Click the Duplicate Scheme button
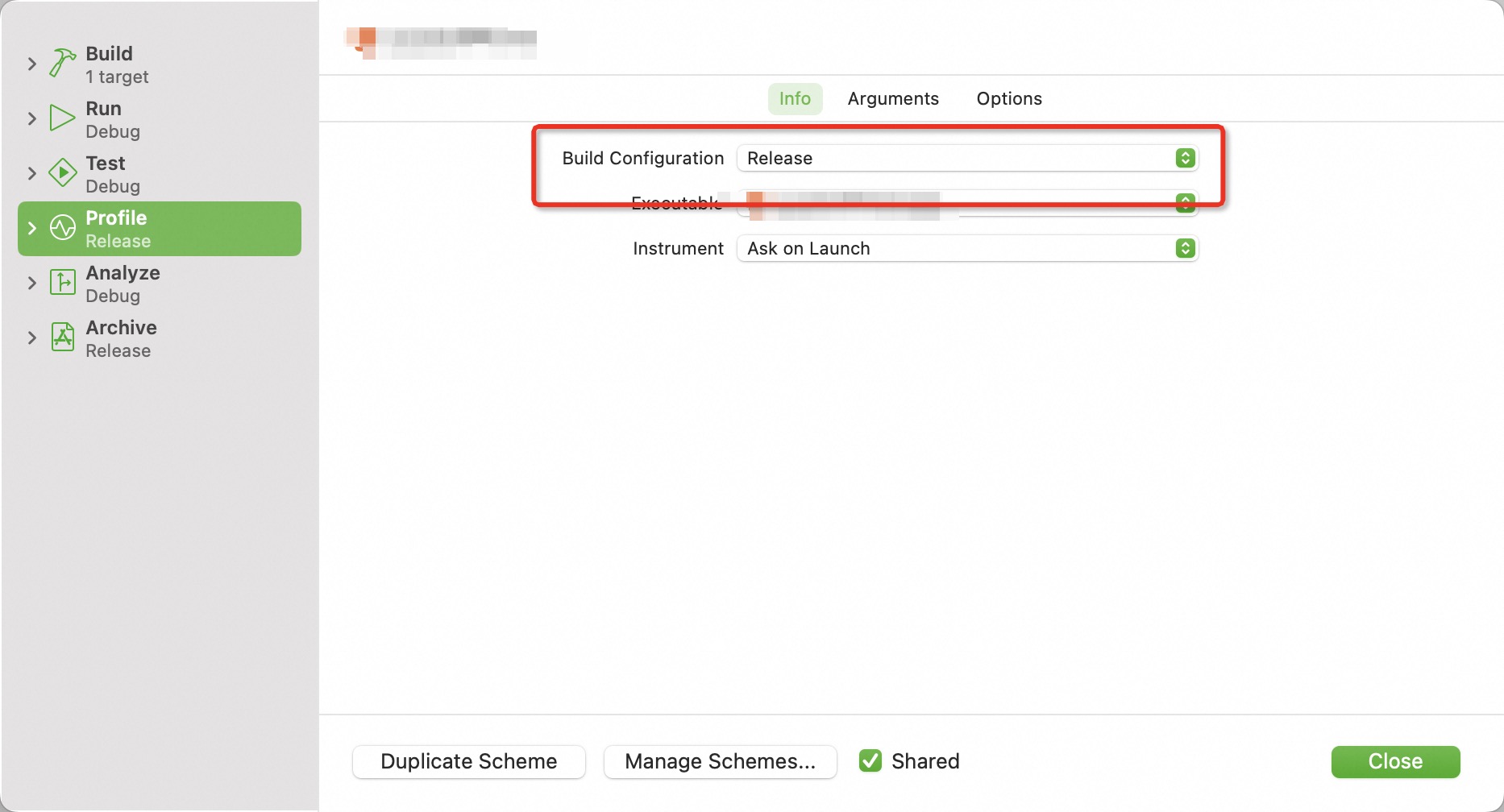 click(x=468, y=761)
